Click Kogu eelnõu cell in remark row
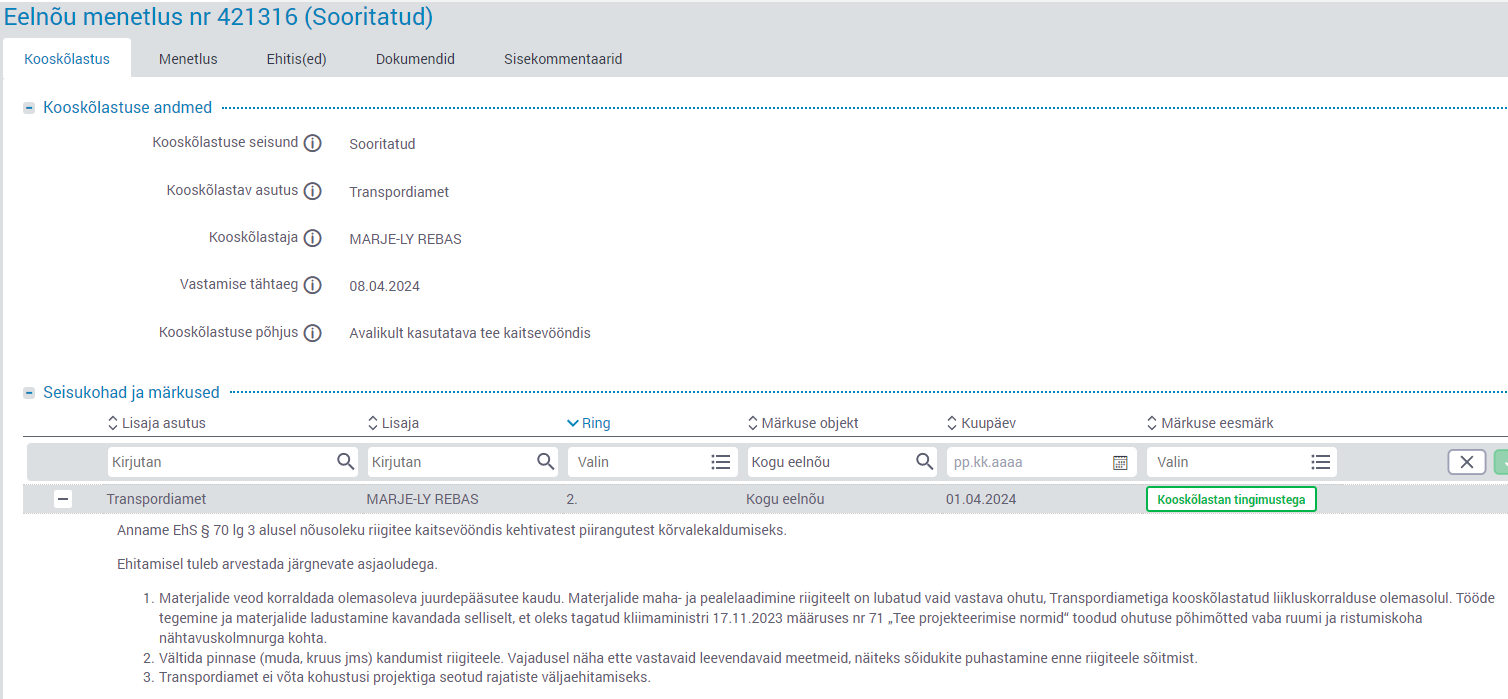Viewport: 1508px width, 699px height. pos(785,499)
